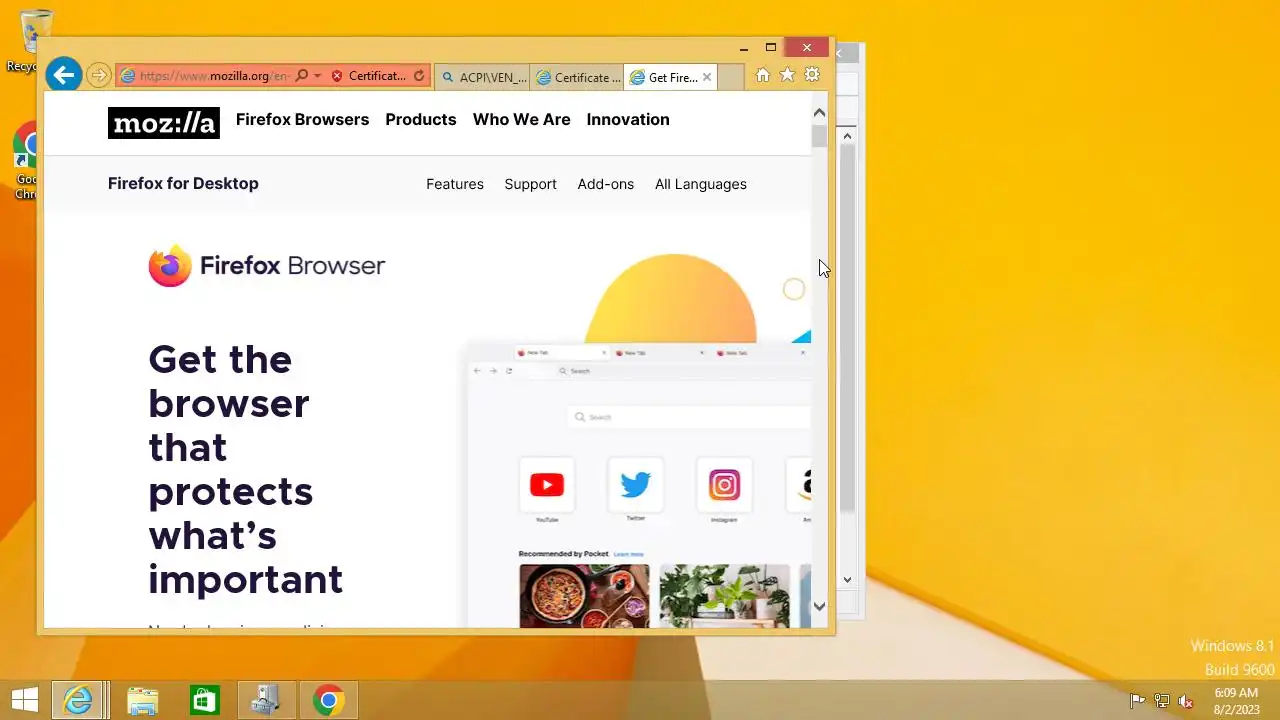Click the Firefox Browser logo
The width and height of the screenshot is (1280, 720).
267,266
